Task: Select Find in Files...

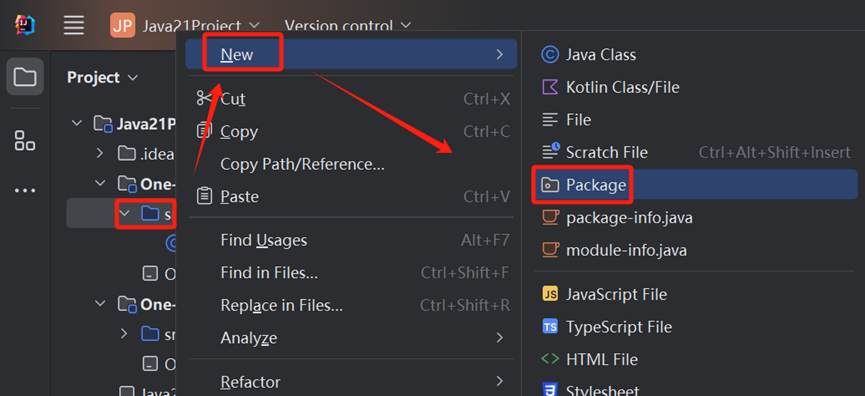Action: click(351, 273)
